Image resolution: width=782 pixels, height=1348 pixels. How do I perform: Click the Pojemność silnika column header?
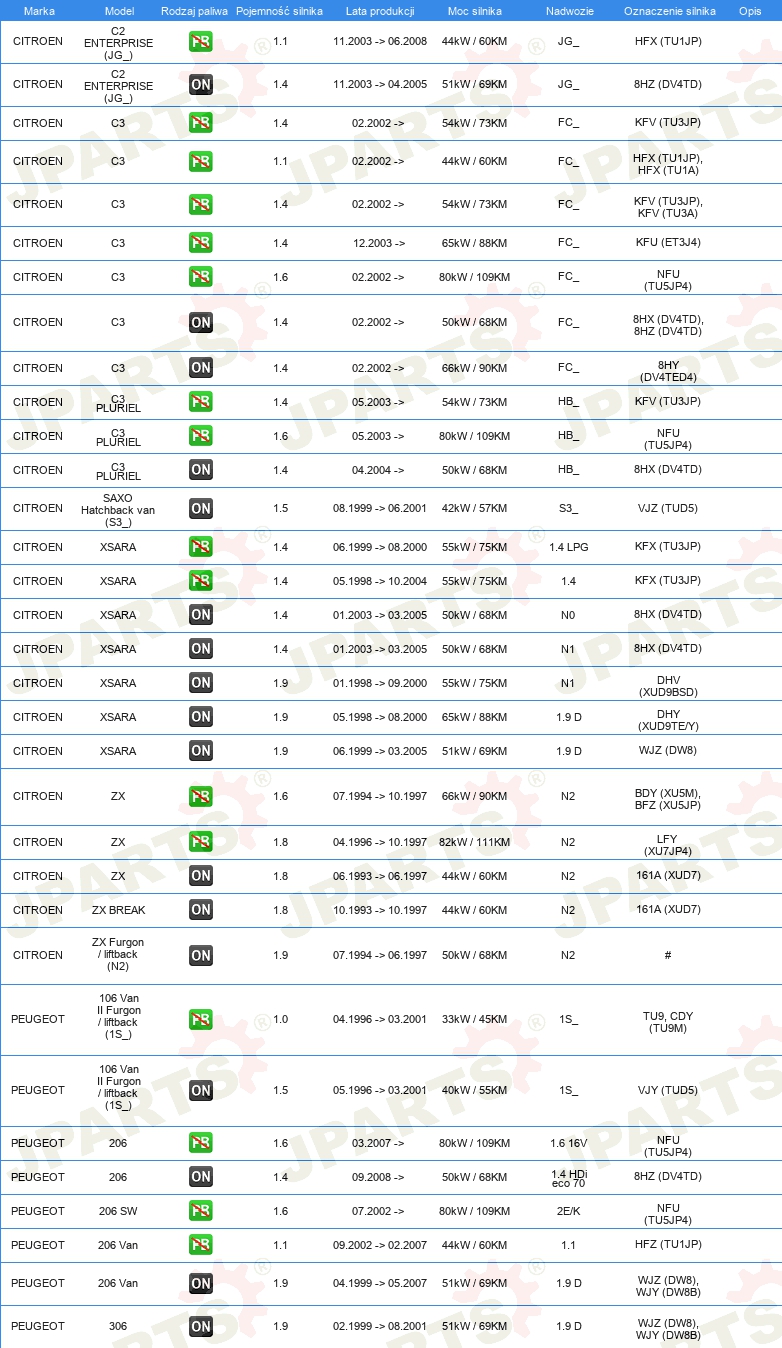pos(279,10)
